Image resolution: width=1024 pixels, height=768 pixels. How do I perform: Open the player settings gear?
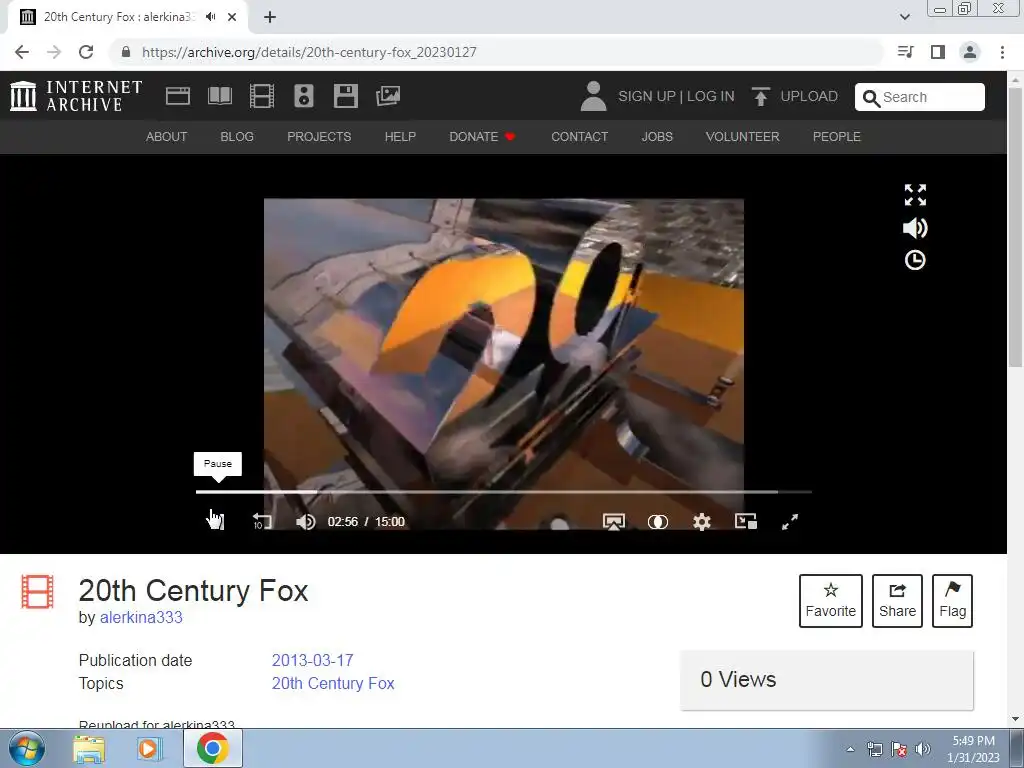[x=701, y=522]
